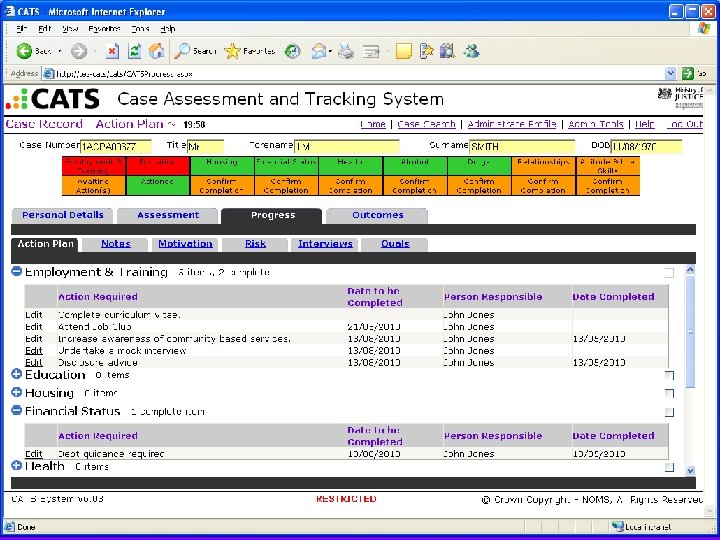Click the green Go arrow next to address bar
Viewport: 720px width, 540px height.
(x=687, y=73)
